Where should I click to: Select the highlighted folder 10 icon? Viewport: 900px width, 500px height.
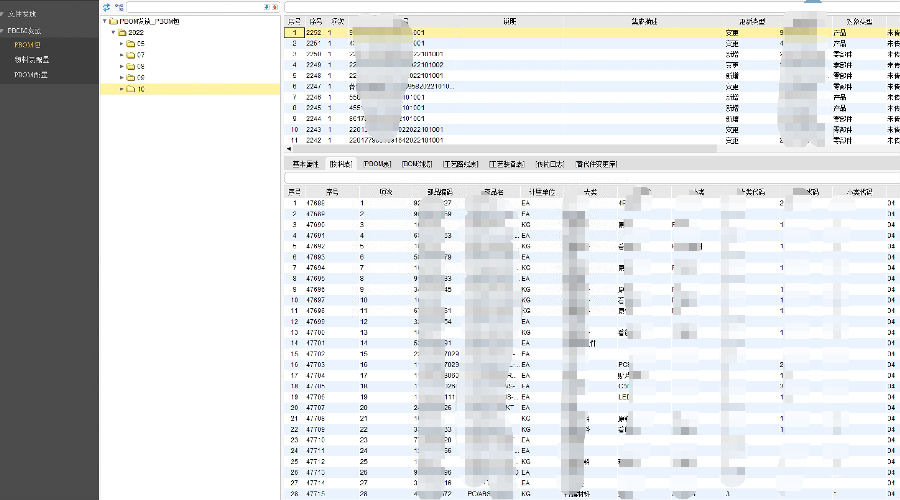tap(129, 89)
